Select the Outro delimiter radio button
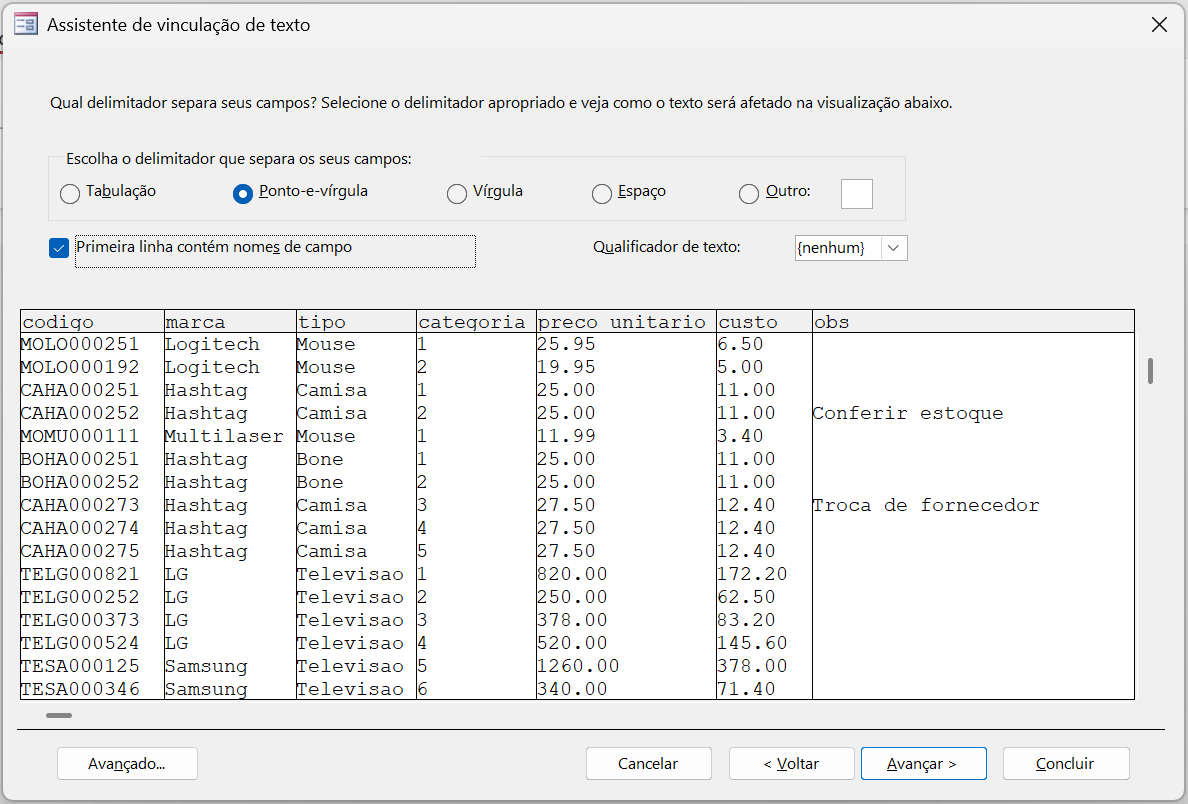 (x=749, y=194)
